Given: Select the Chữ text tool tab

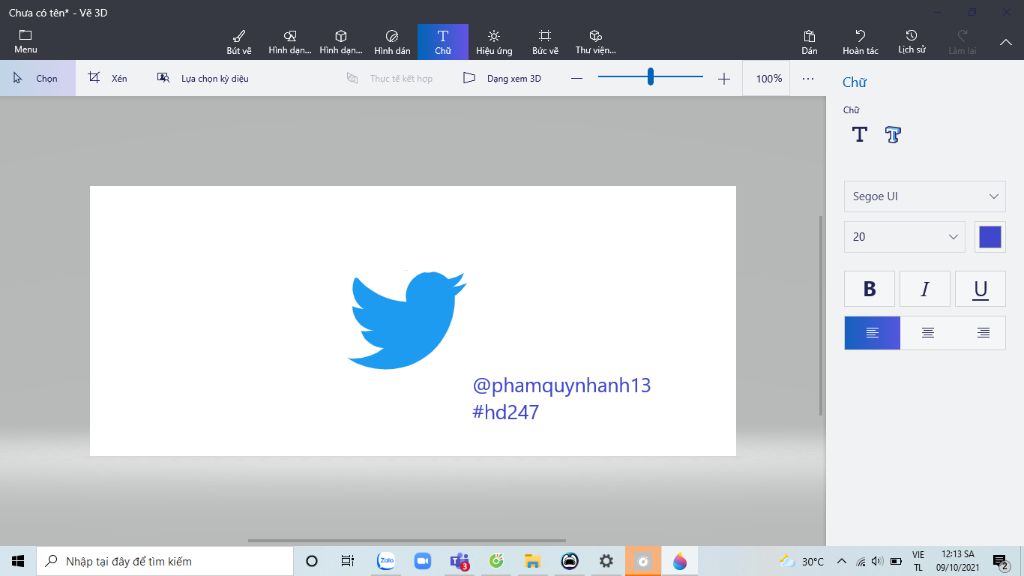Looking at the screenshot, I should (x=443, y=42).
